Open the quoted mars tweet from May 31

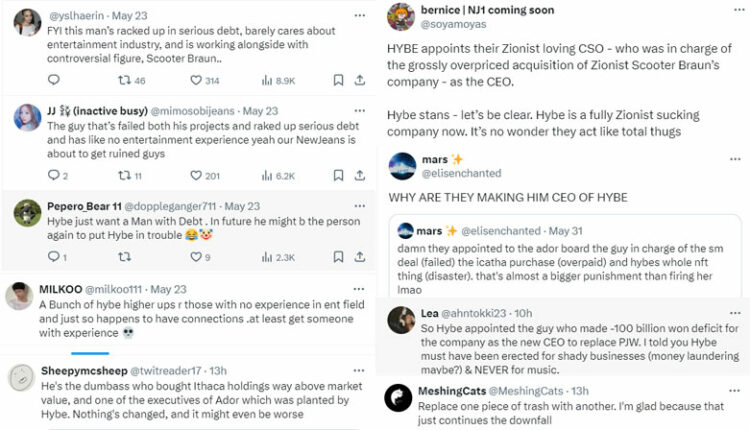pos(565,260)
